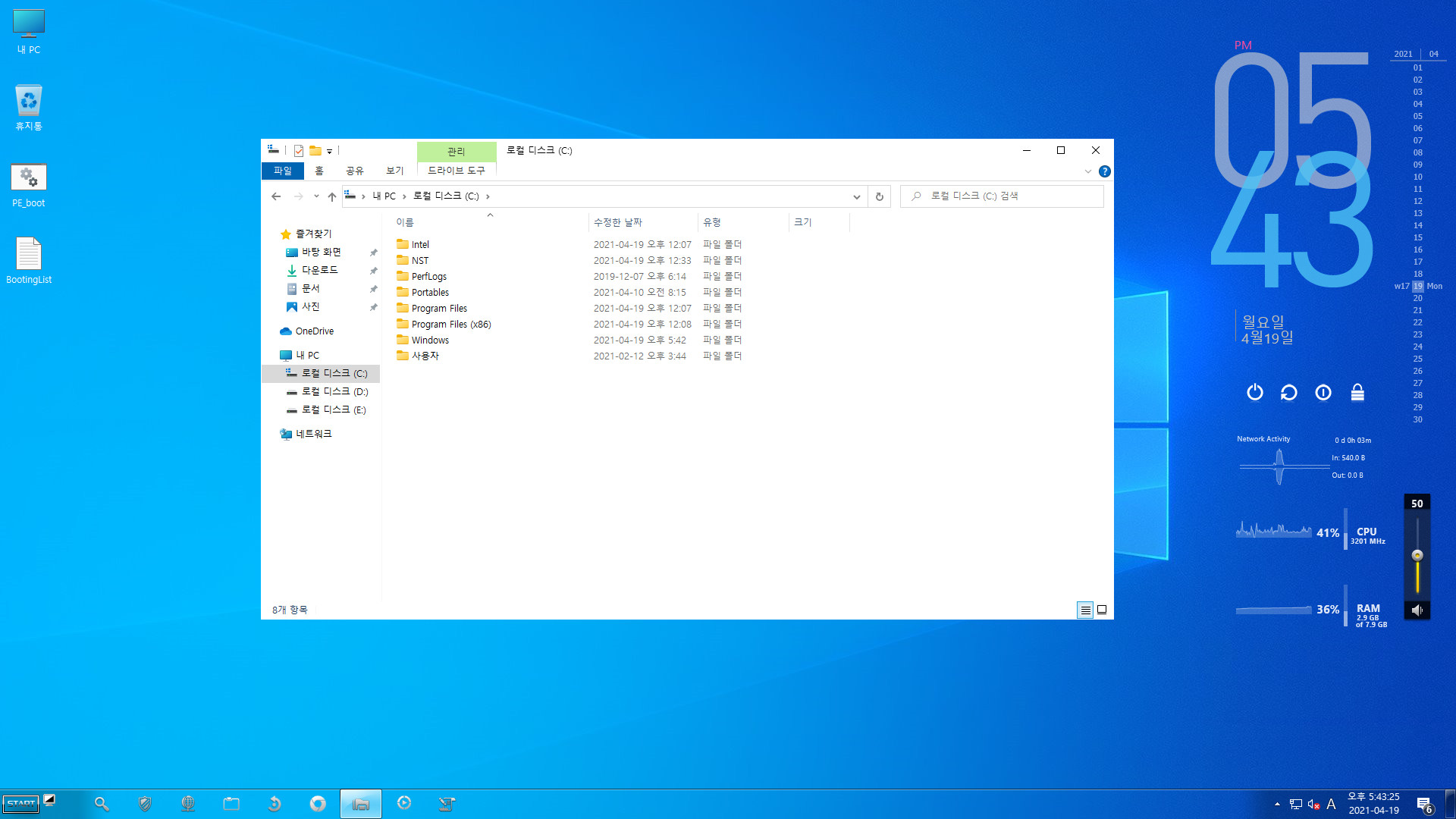Open the 파일 ribbon tab
1456x819 pixels.
coord(283,171)
